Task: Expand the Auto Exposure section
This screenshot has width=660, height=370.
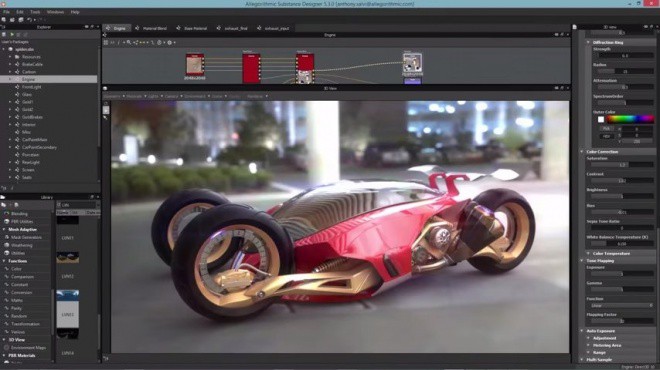Action: [x=583, y=331]
